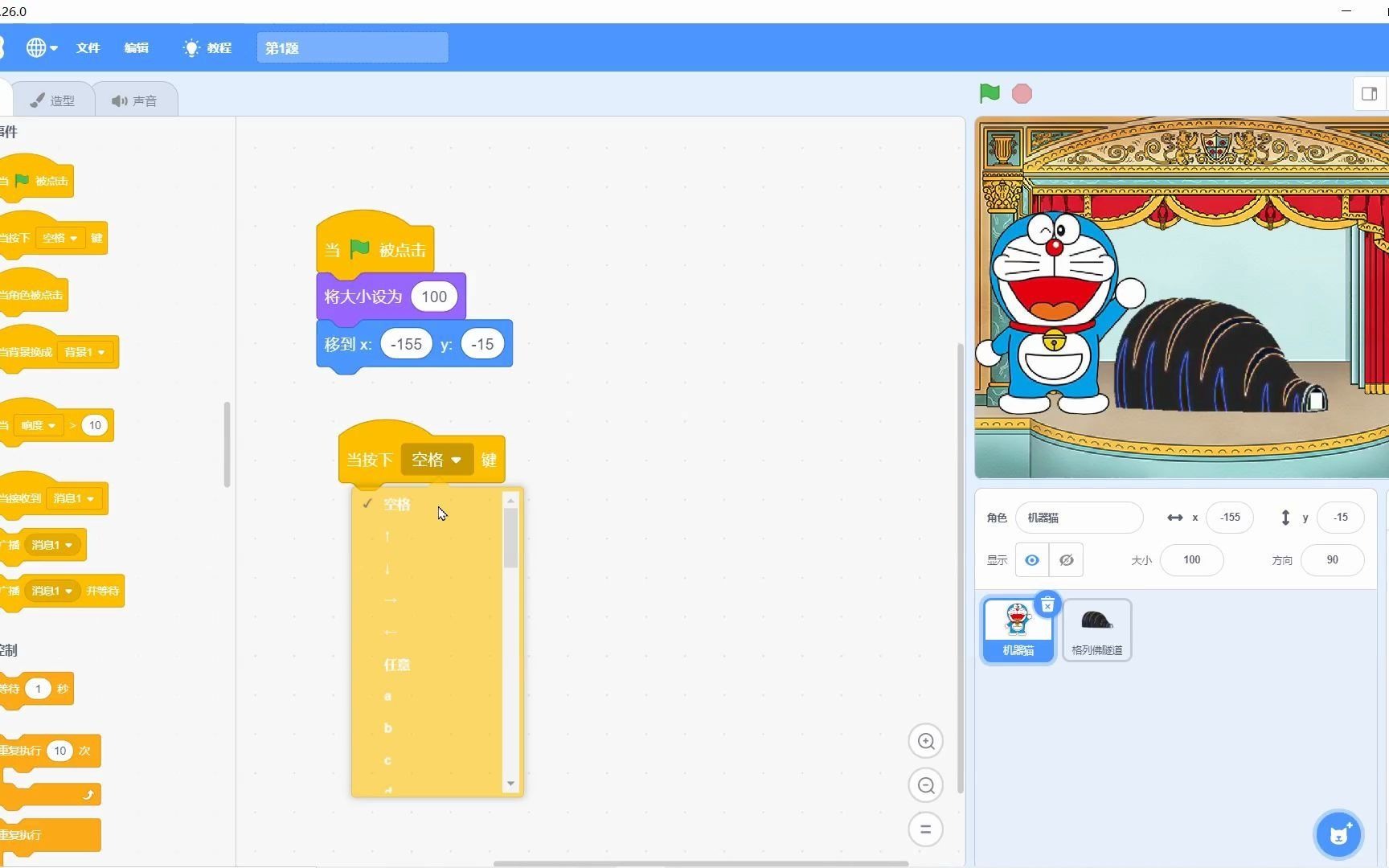This screenshot has height=868, width=1389.
Task: Zoom out the script workspace
Action: point(925,785)
